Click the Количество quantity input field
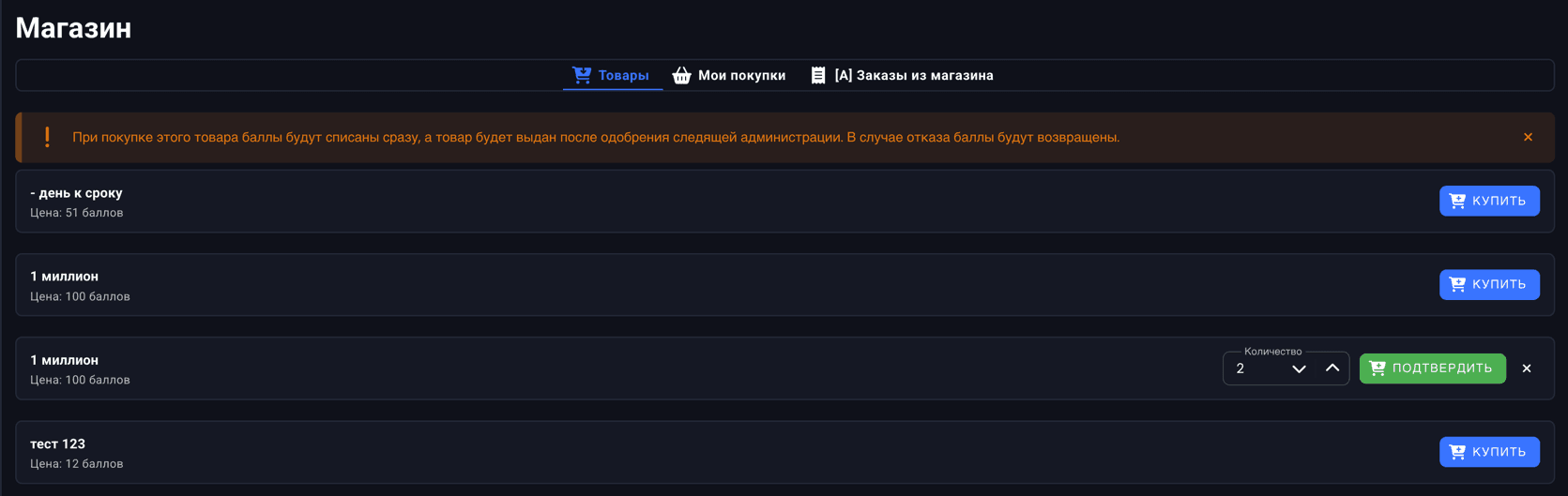This screenshot has width=1568, height=496. [1256, 368]
